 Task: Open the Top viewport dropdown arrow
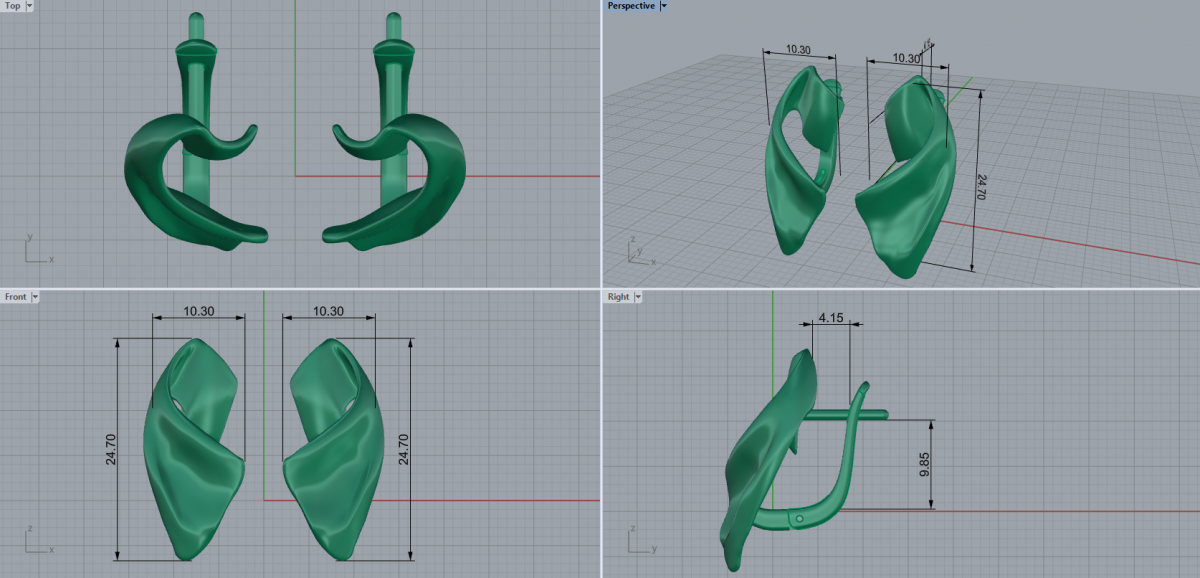pyautogui.click(x=29, y=6)
